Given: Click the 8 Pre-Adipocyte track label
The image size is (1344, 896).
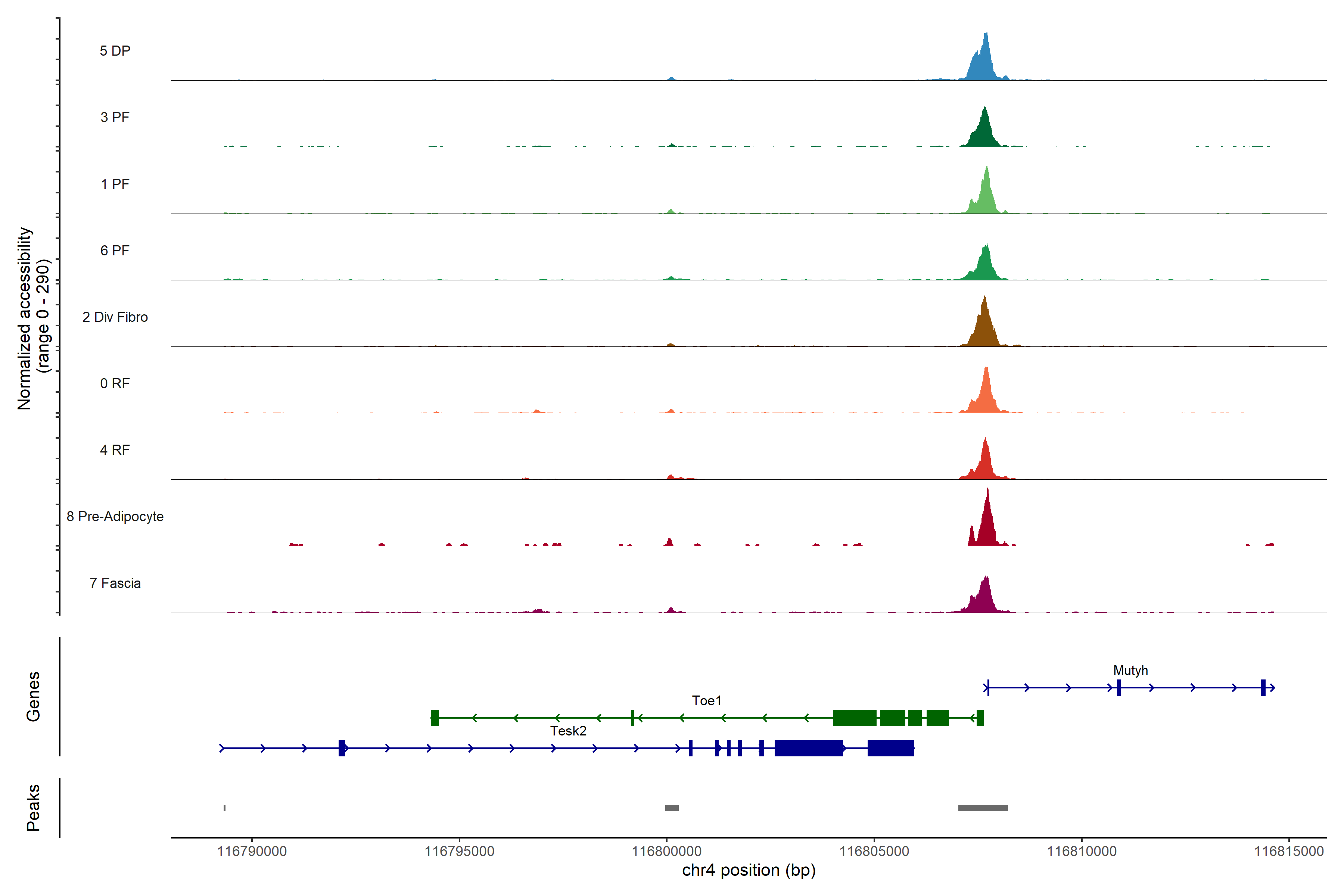Looking at the screenshot, I should tap(115, 517).
